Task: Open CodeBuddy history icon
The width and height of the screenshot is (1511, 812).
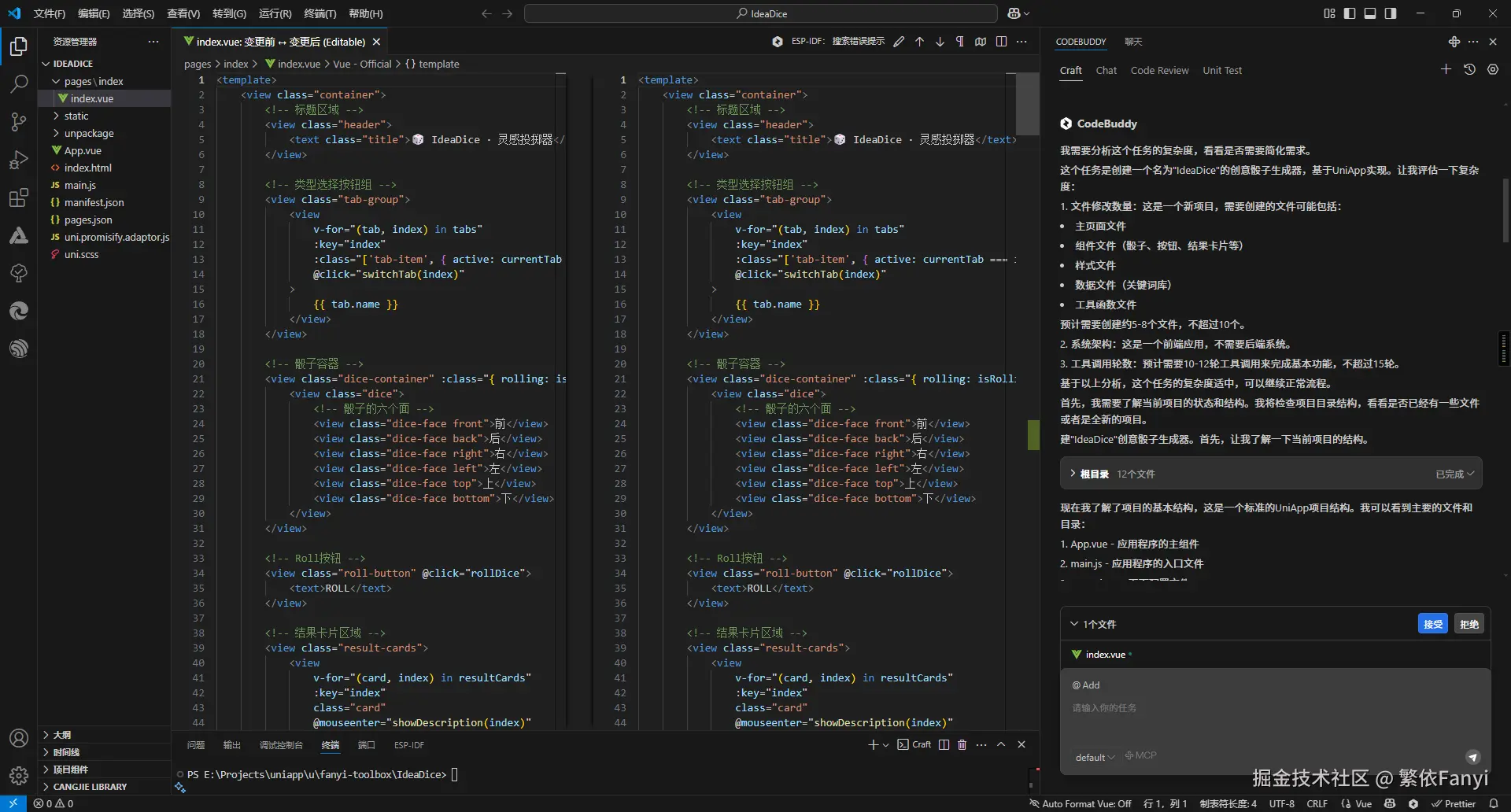Action: coord(1469,70)
